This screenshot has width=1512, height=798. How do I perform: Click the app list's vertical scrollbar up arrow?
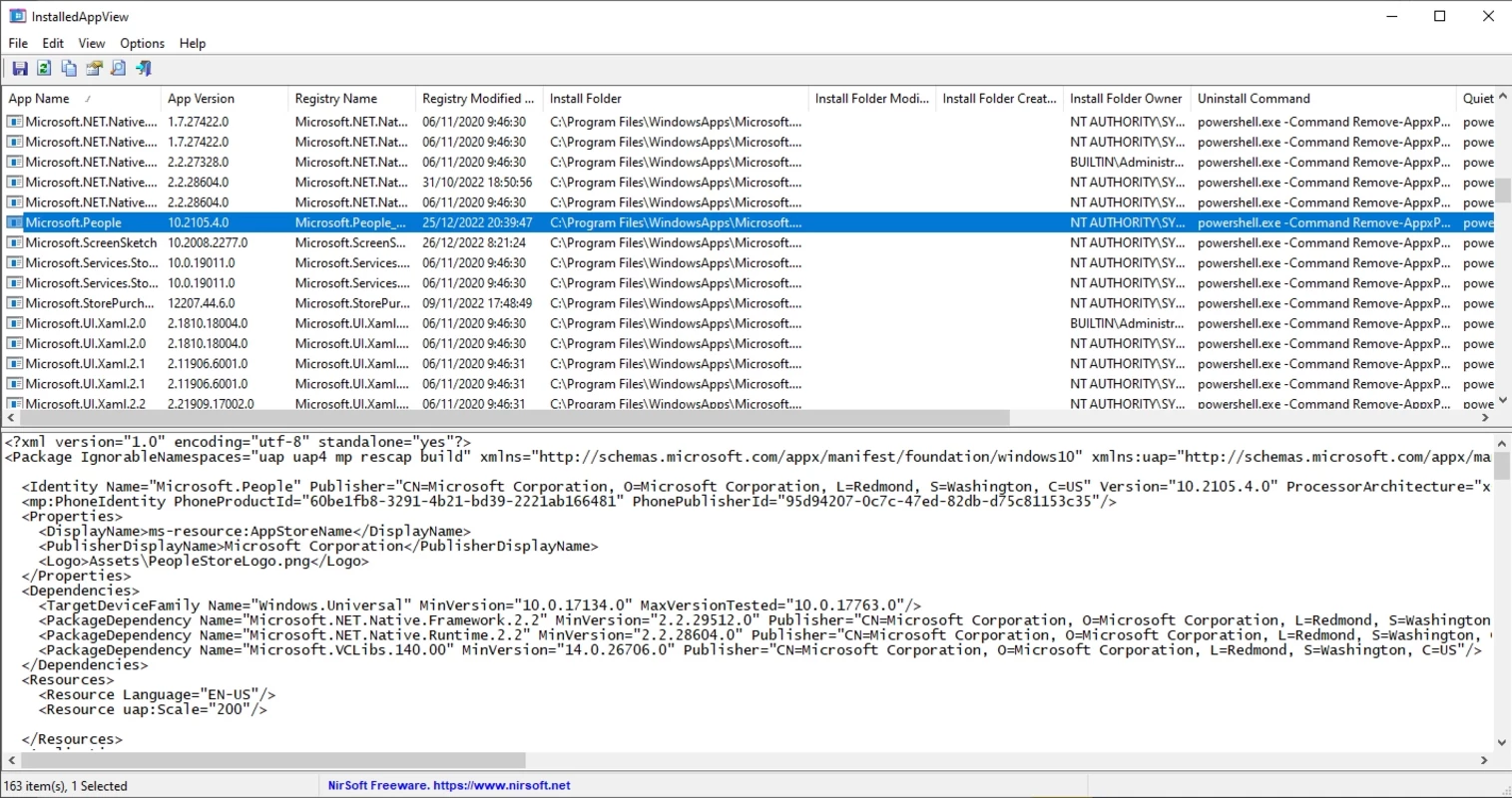[x=1503, y=97]
